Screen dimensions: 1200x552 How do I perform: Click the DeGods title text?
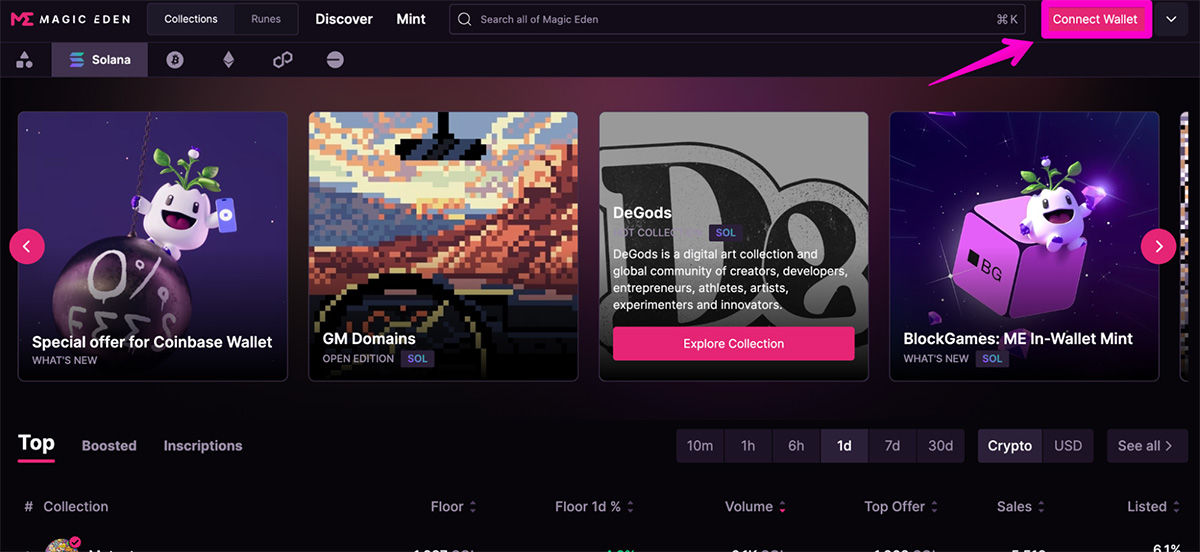coord(642,213)
